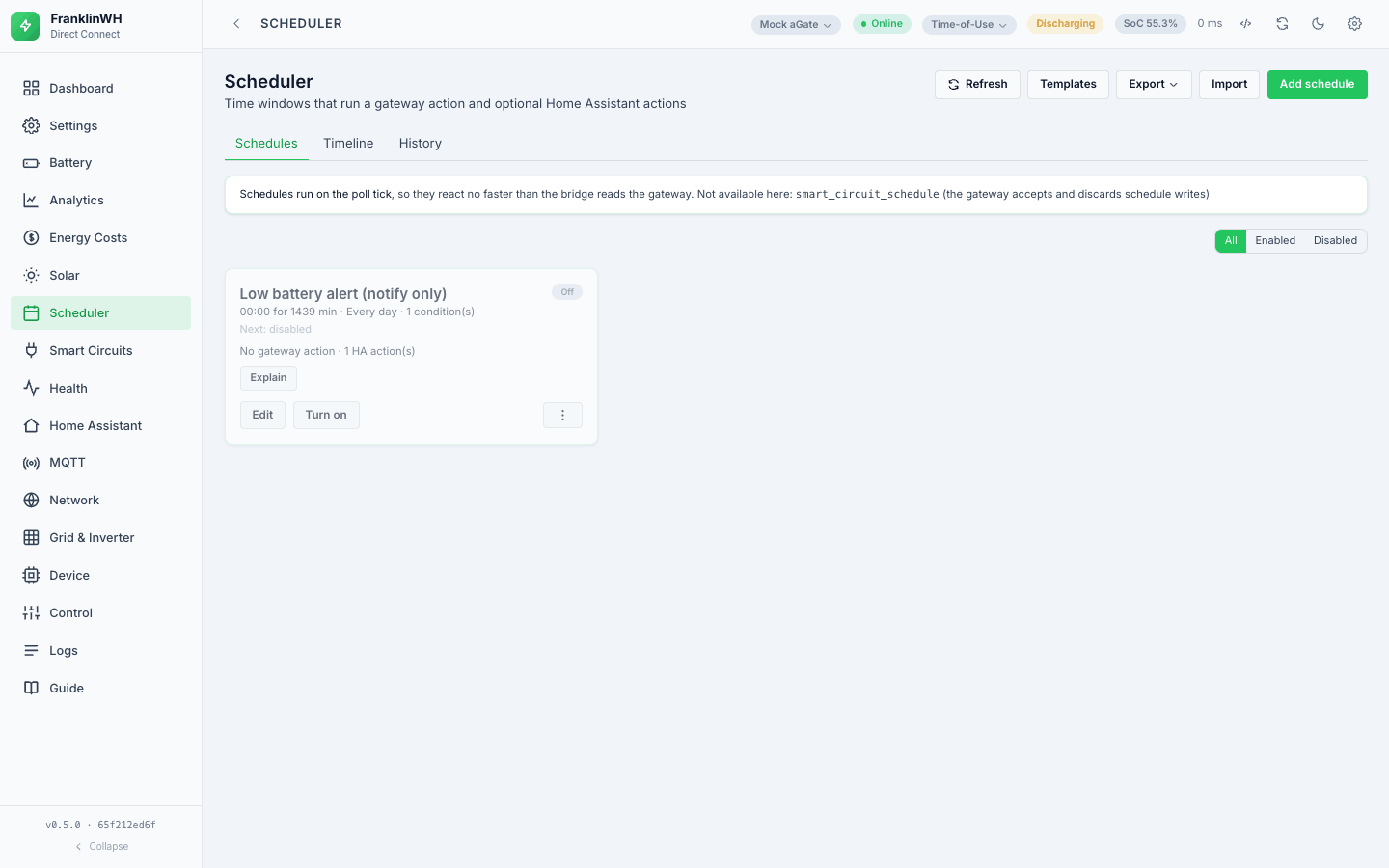Click Edit on Low battery alert
The height and width of the screenshot is (868, 1389).
coord(262,416)
